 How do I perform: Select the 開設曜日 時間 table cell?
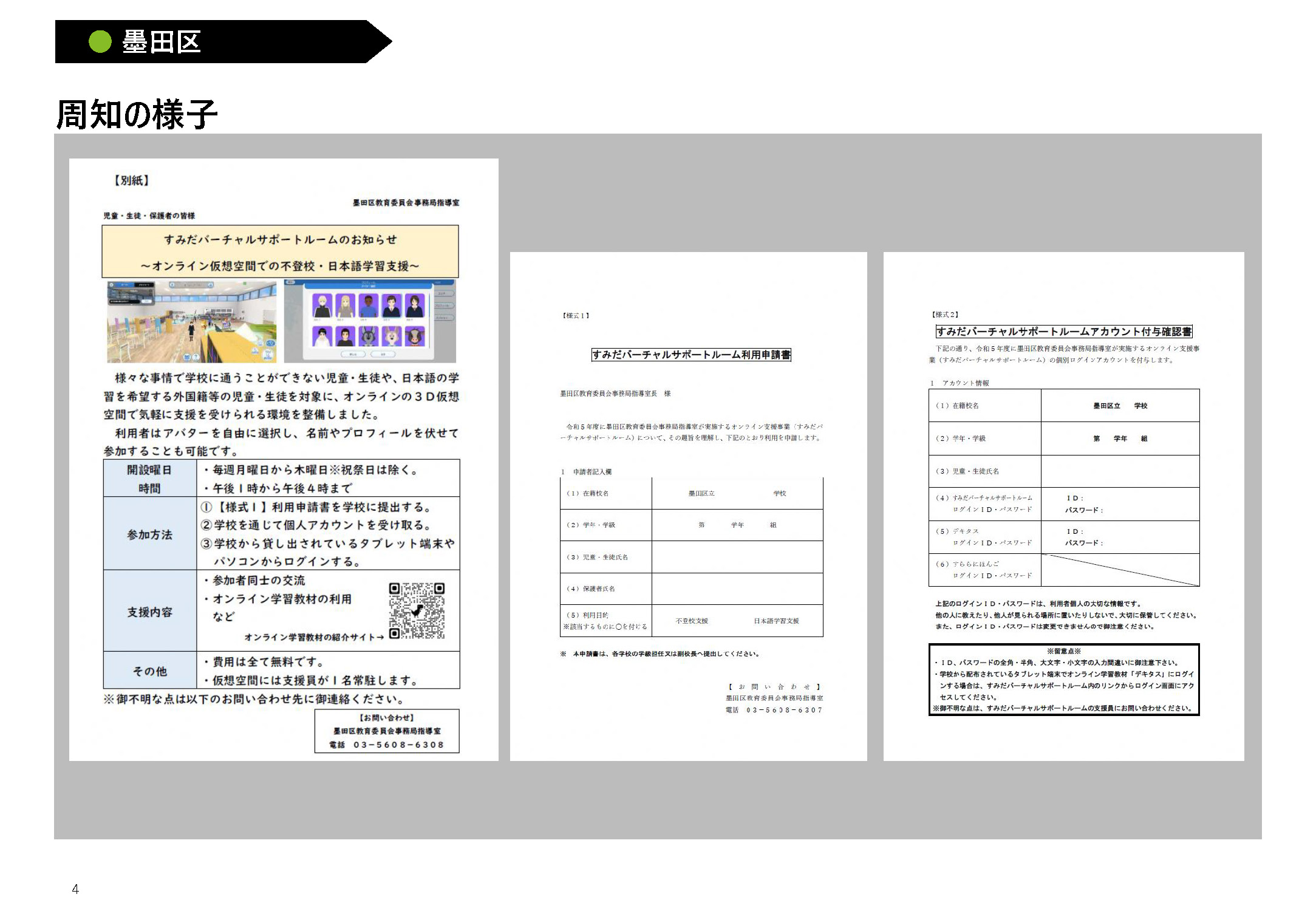[150, 479]
